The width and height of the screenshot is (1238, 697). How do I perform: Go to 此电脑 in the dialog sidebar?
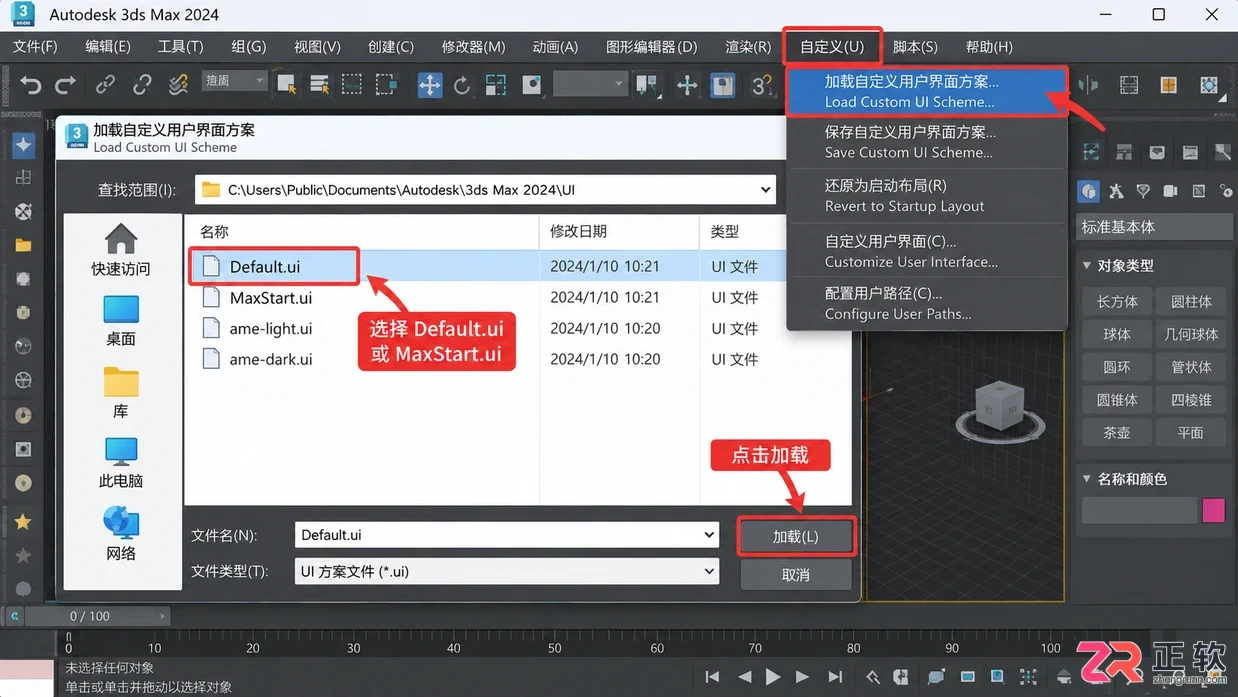(121, 463)
